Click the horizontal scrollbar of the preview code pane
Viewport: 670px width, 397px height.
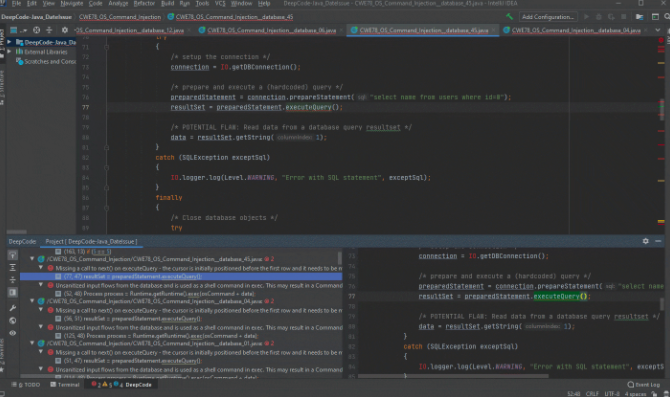453,376
